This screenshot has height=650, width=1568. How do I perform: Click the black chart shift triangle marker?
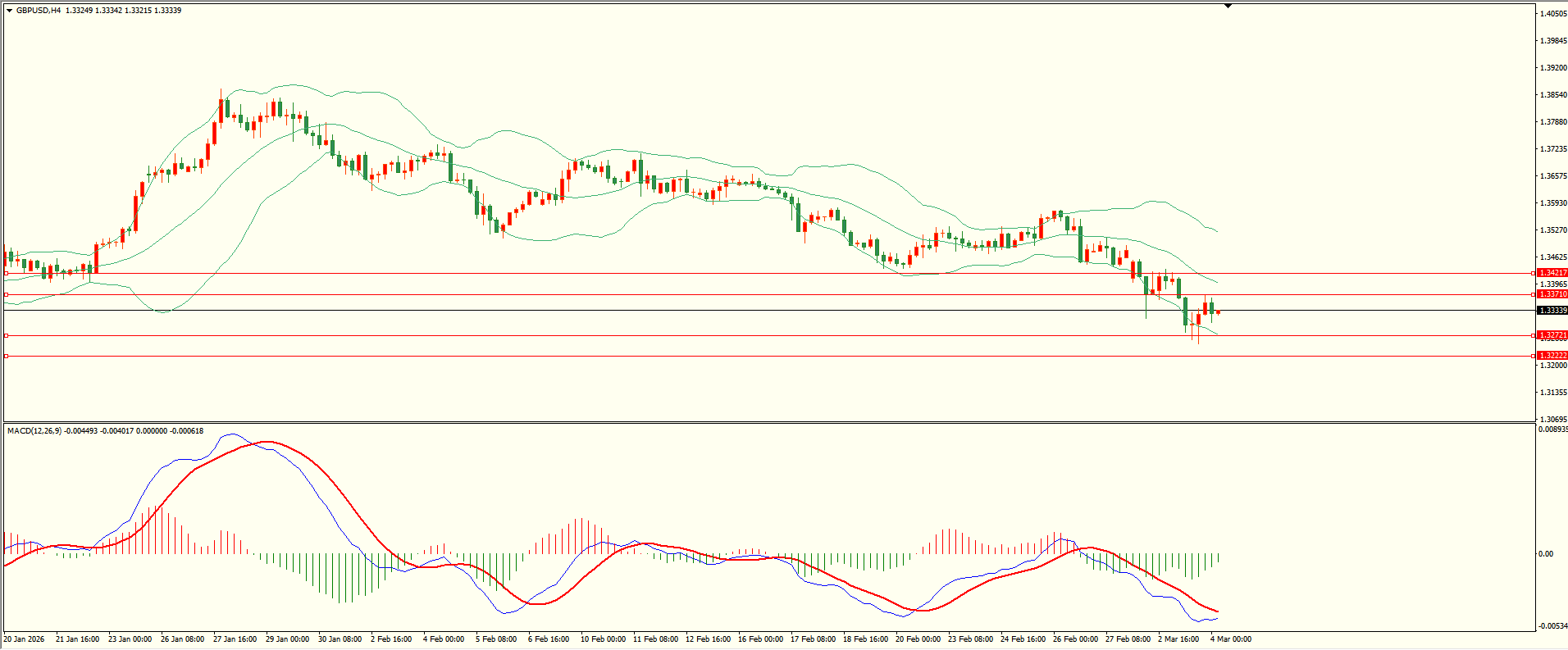pyautogui.click(x=1228, y=6)
